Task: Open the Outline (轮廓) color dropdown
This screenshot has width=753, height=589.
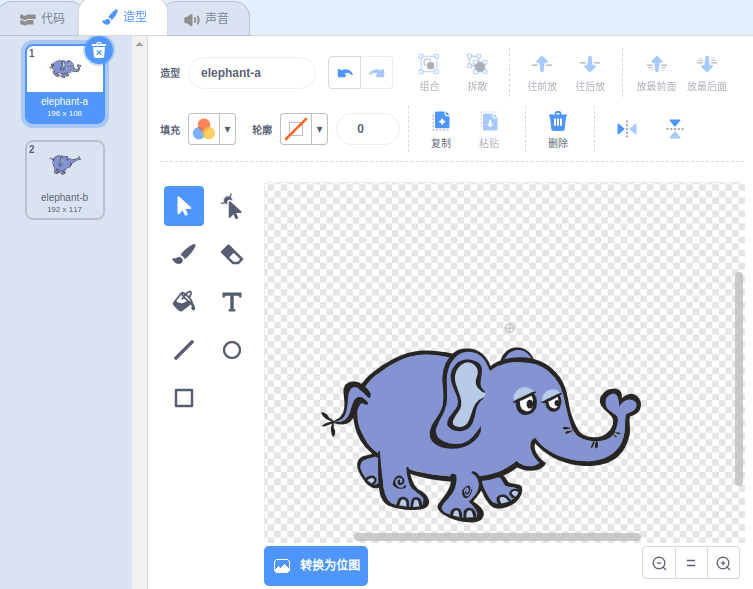Action: tap(319, 129)
